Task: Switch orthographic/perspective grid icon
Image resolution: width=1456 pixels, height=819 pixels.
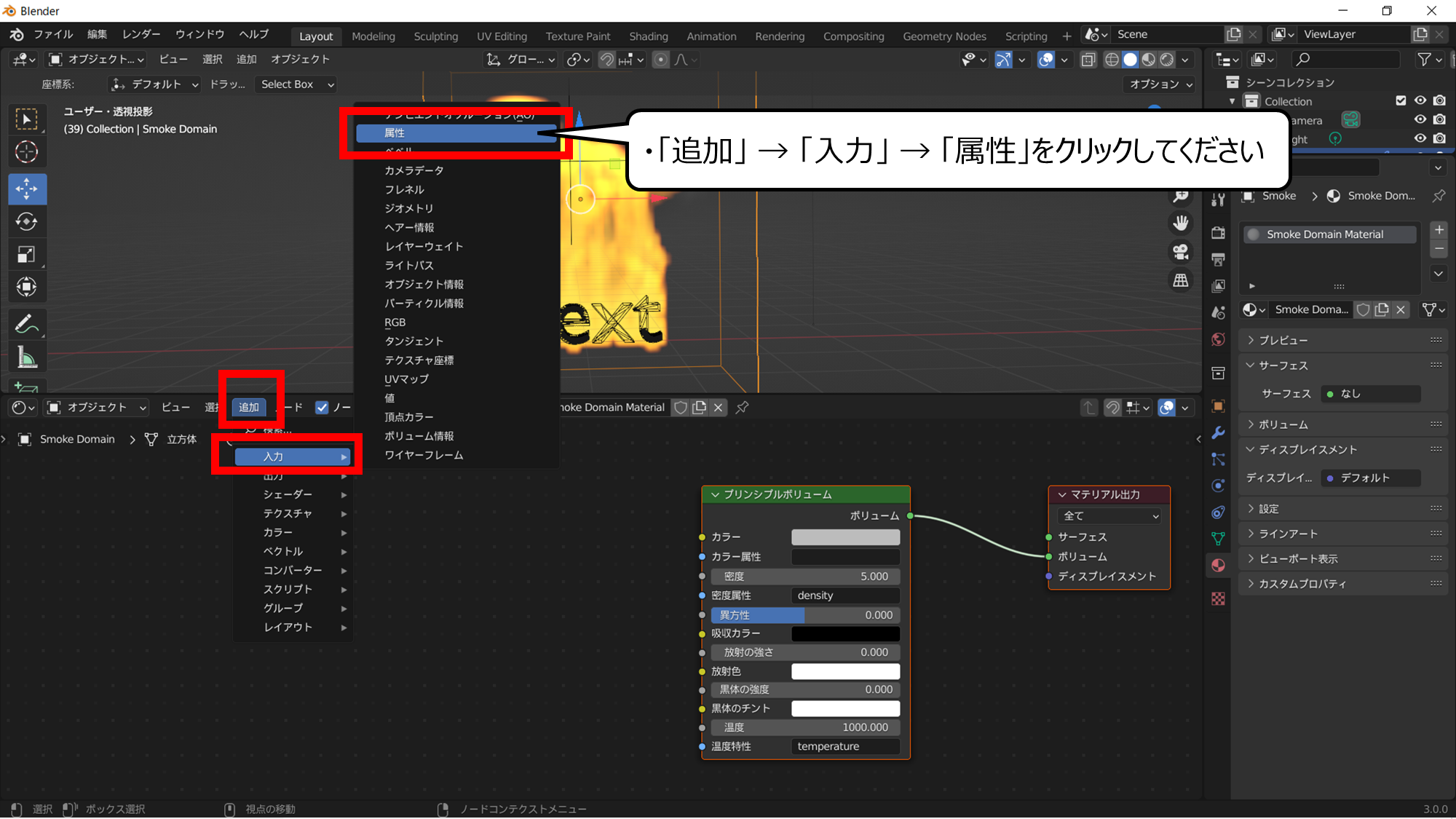Action: tap(1181, 280)
